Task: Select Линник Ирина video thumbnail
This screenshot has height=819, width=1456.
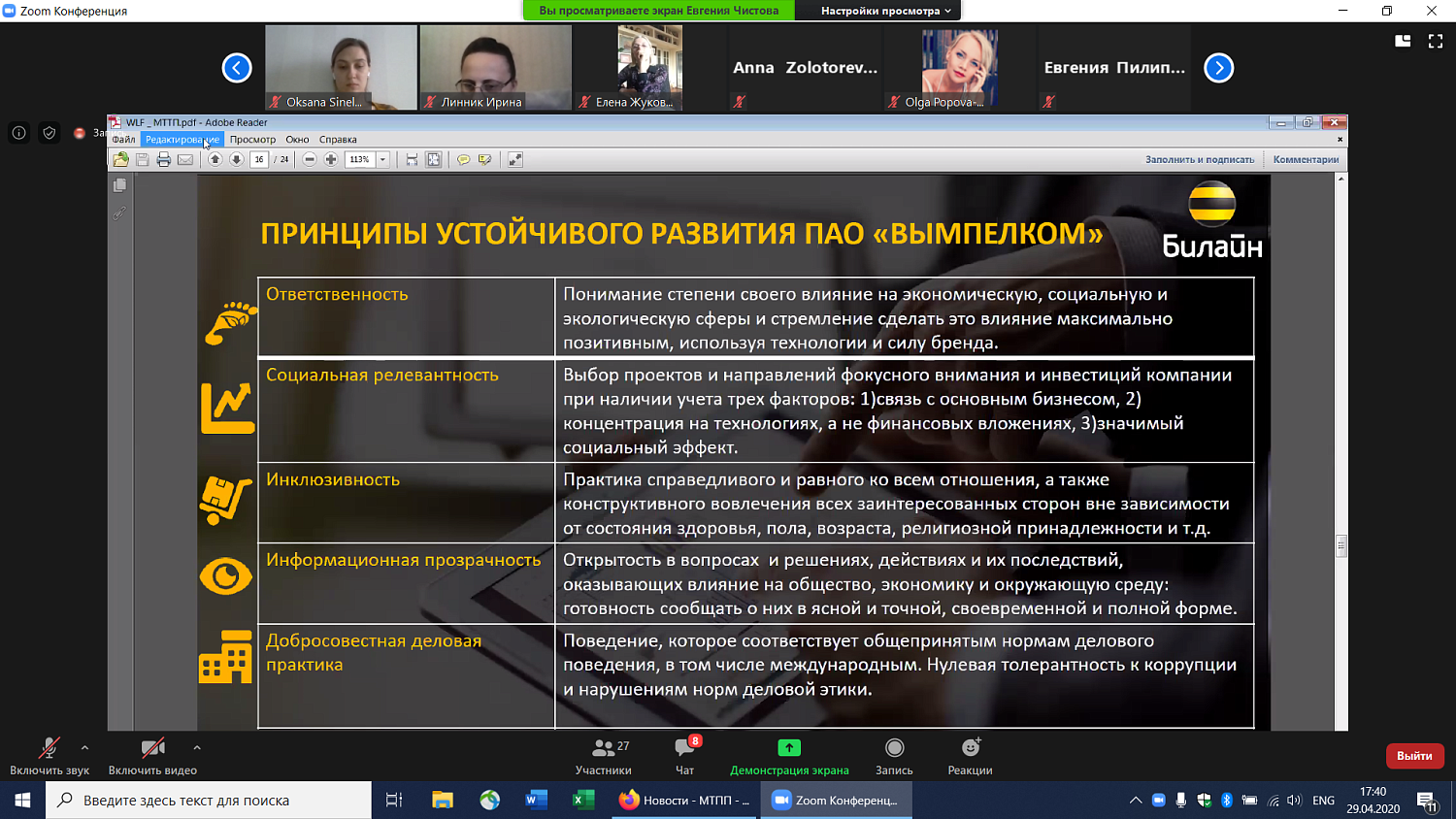Action: click(496, 67)
